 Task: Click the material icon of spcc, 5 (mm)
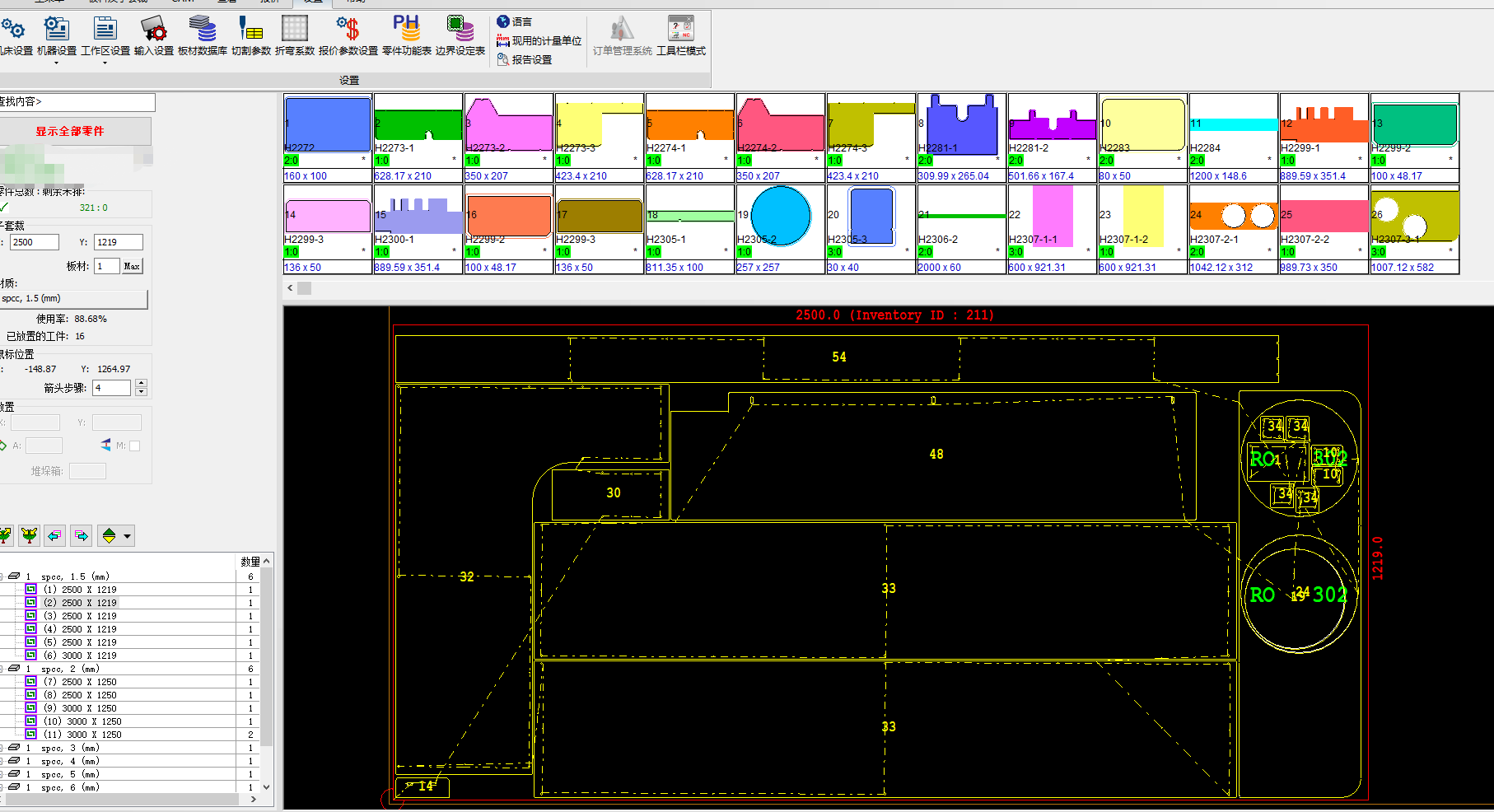click(x=14, y=774)
